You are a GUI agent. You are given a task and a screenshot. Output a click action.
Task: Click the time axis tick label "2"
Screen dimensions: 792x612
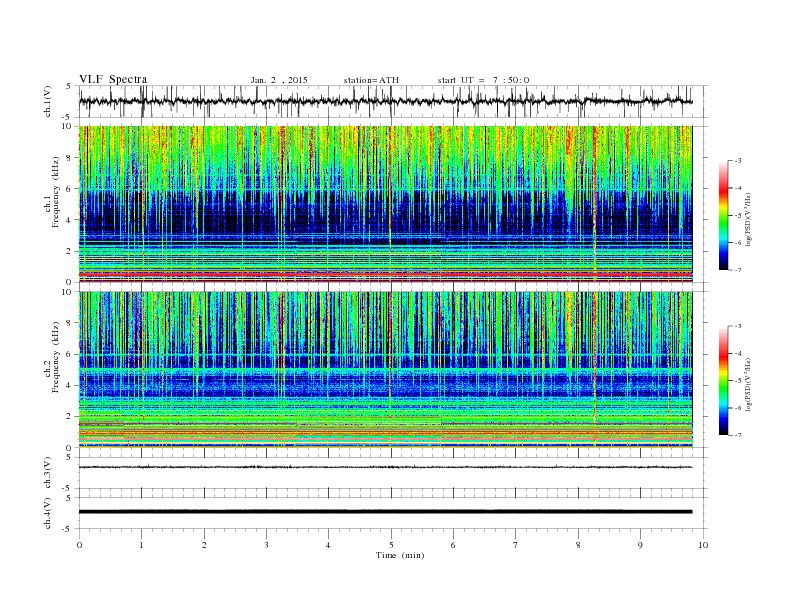(204, 545)
